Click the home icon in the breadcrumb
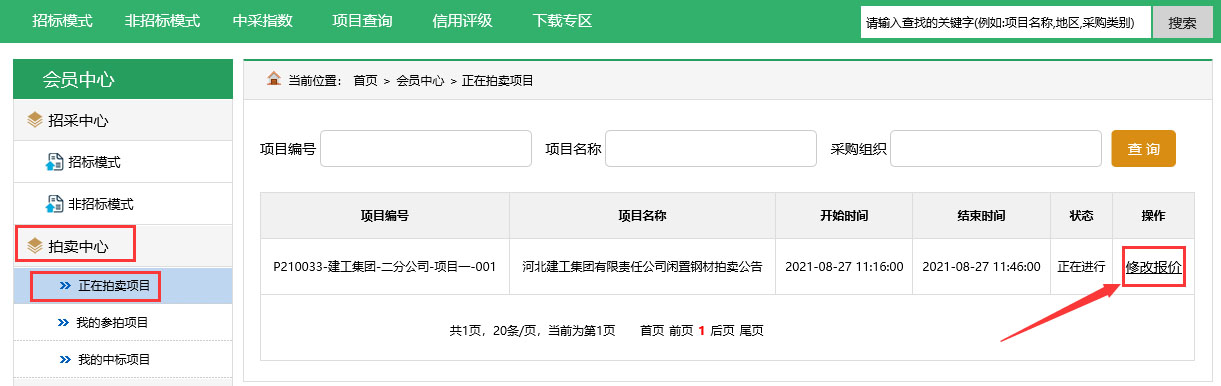 [x=273, y=79]
